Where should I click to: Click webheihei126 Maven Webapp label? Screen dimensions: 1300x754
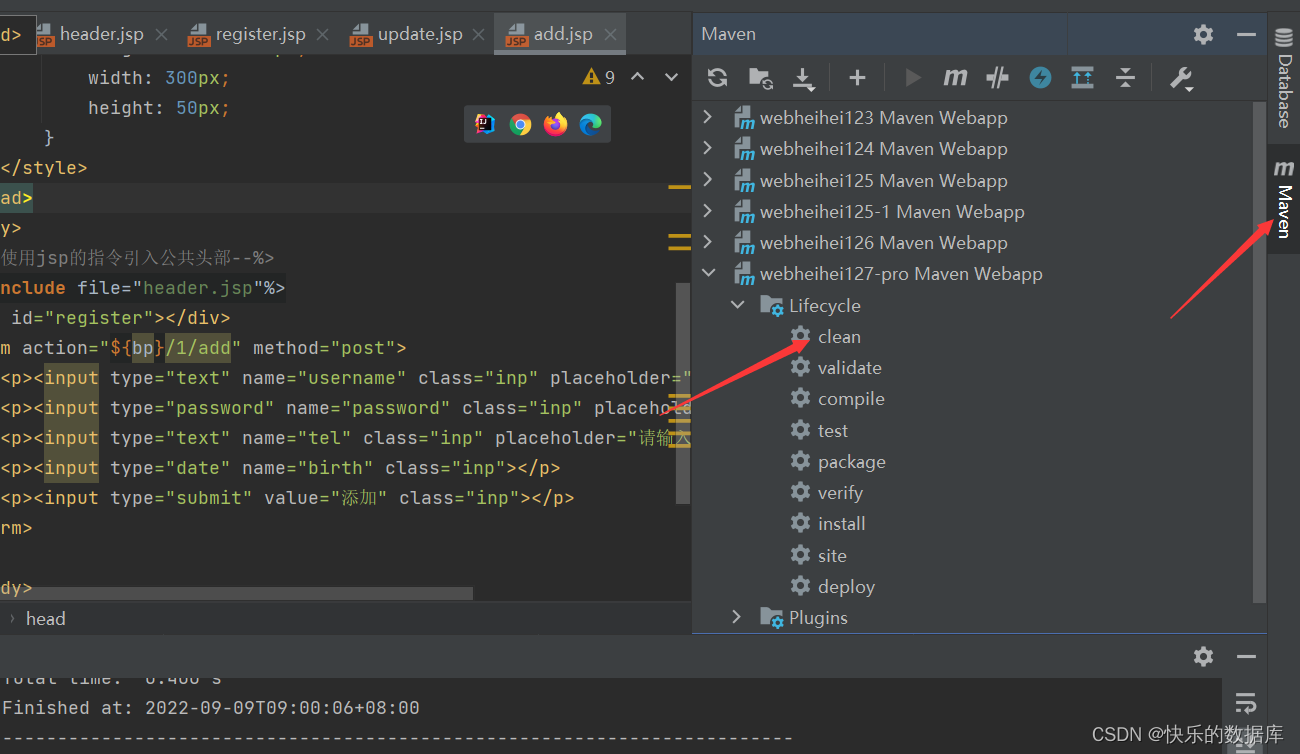tap(884, 242)
